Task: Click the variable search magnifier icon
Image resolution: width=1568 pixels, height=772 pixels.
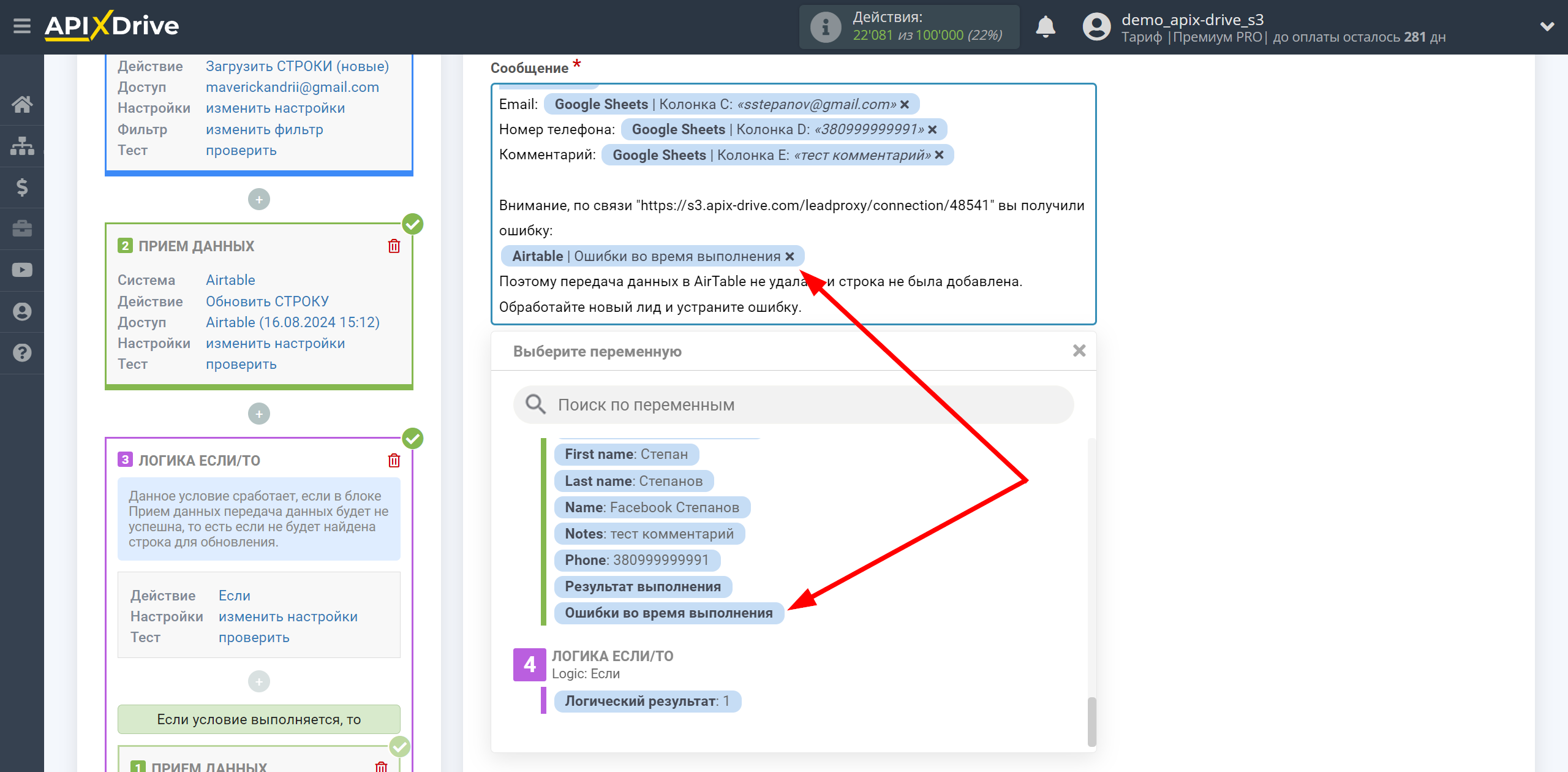Action: 535,404
